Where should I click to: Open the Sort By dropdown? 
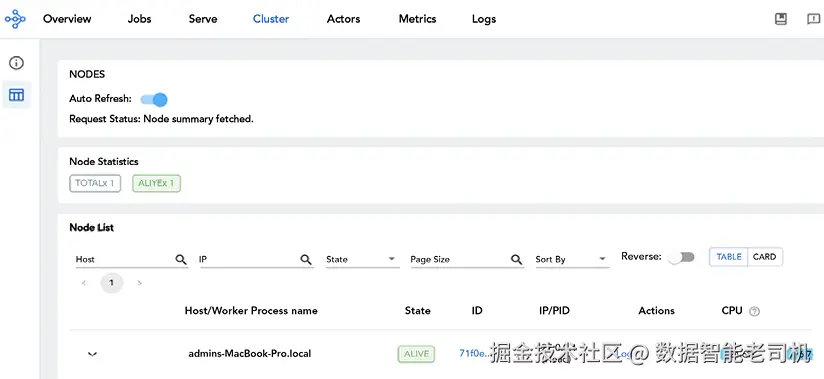572,259
